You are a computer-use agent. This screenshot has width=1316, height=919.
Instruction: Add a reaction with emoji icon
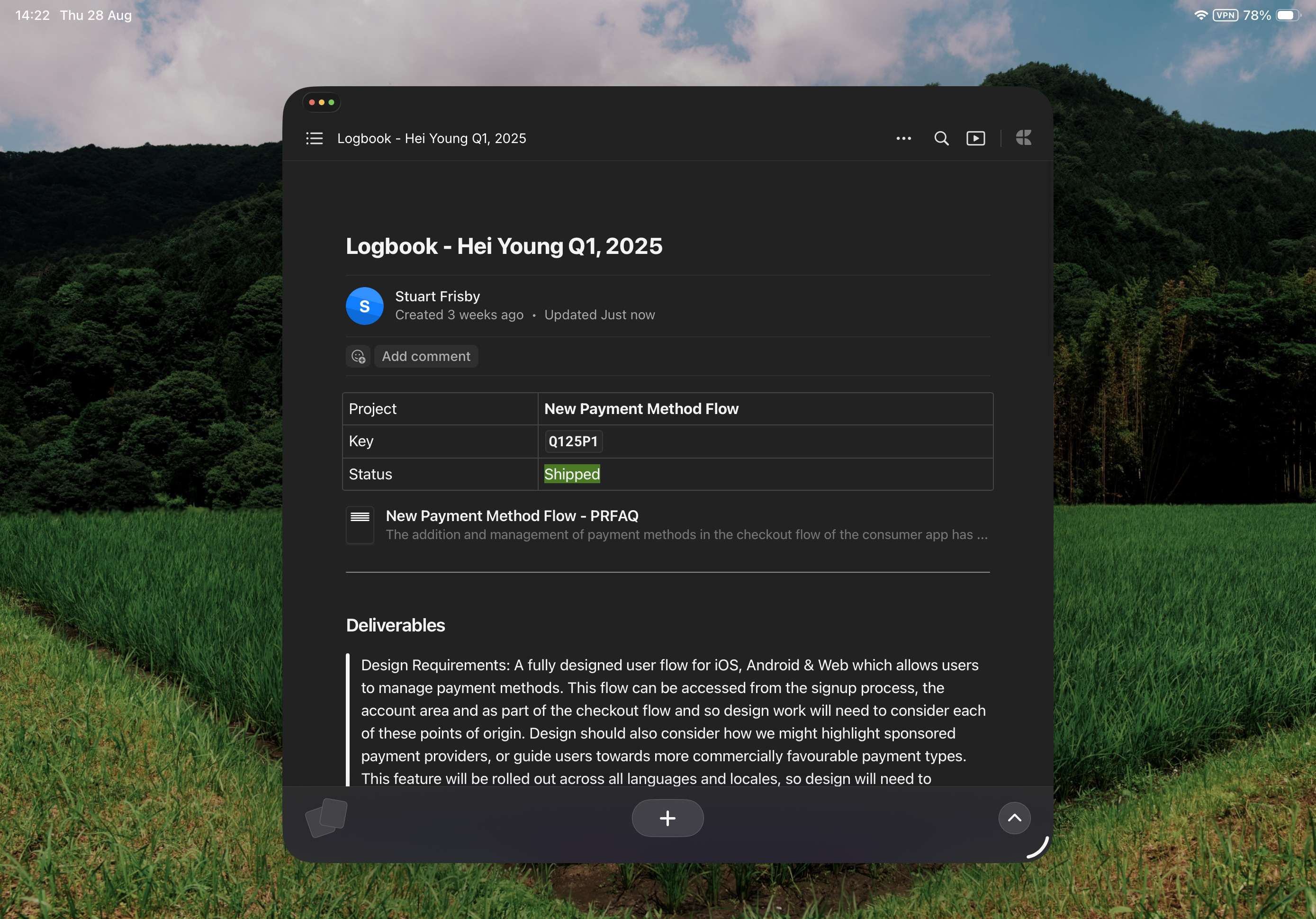pos(358,357)
